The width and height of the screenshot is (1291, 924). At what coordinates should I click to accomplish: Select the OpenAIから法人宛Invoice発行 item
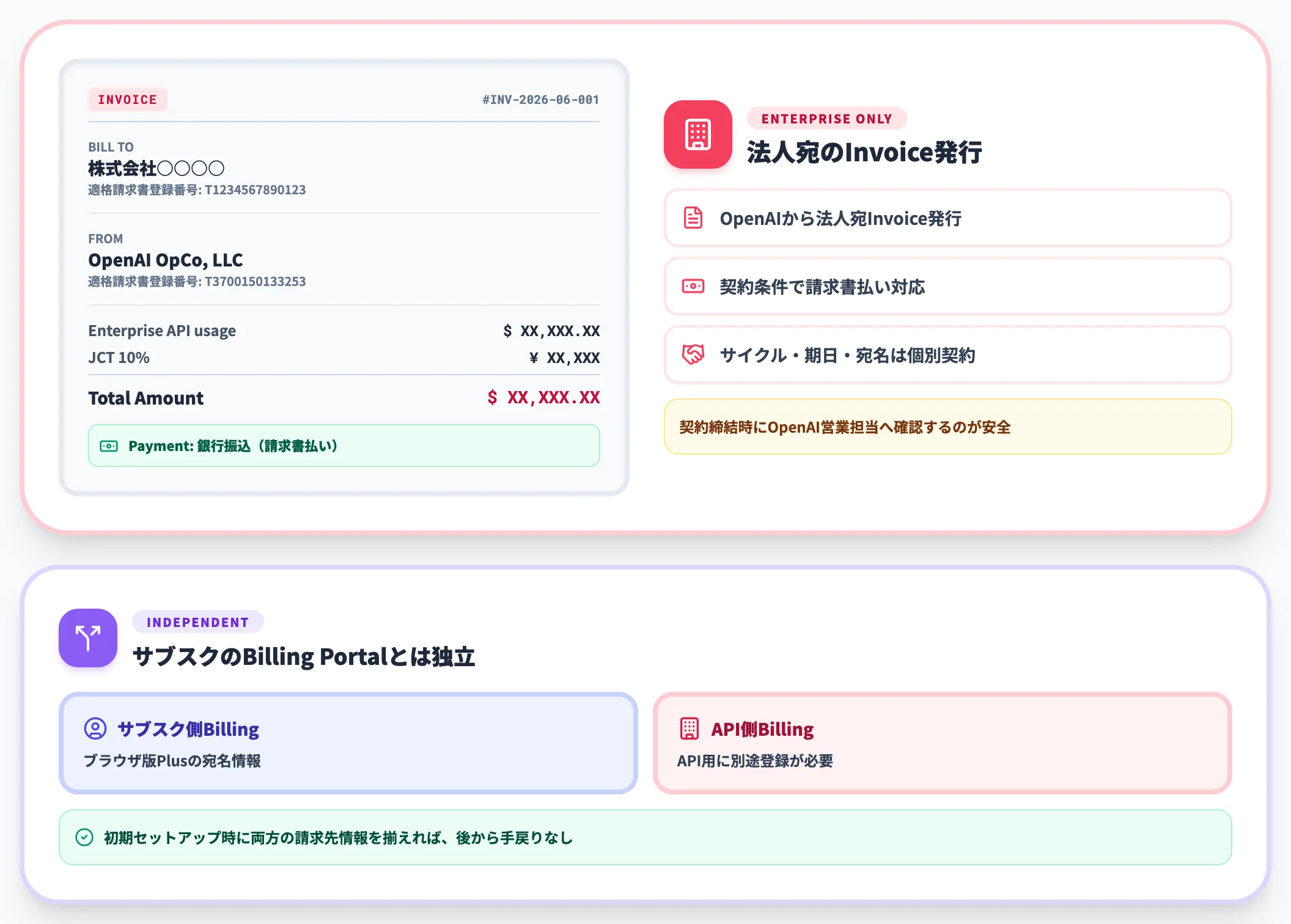[947, 218]
